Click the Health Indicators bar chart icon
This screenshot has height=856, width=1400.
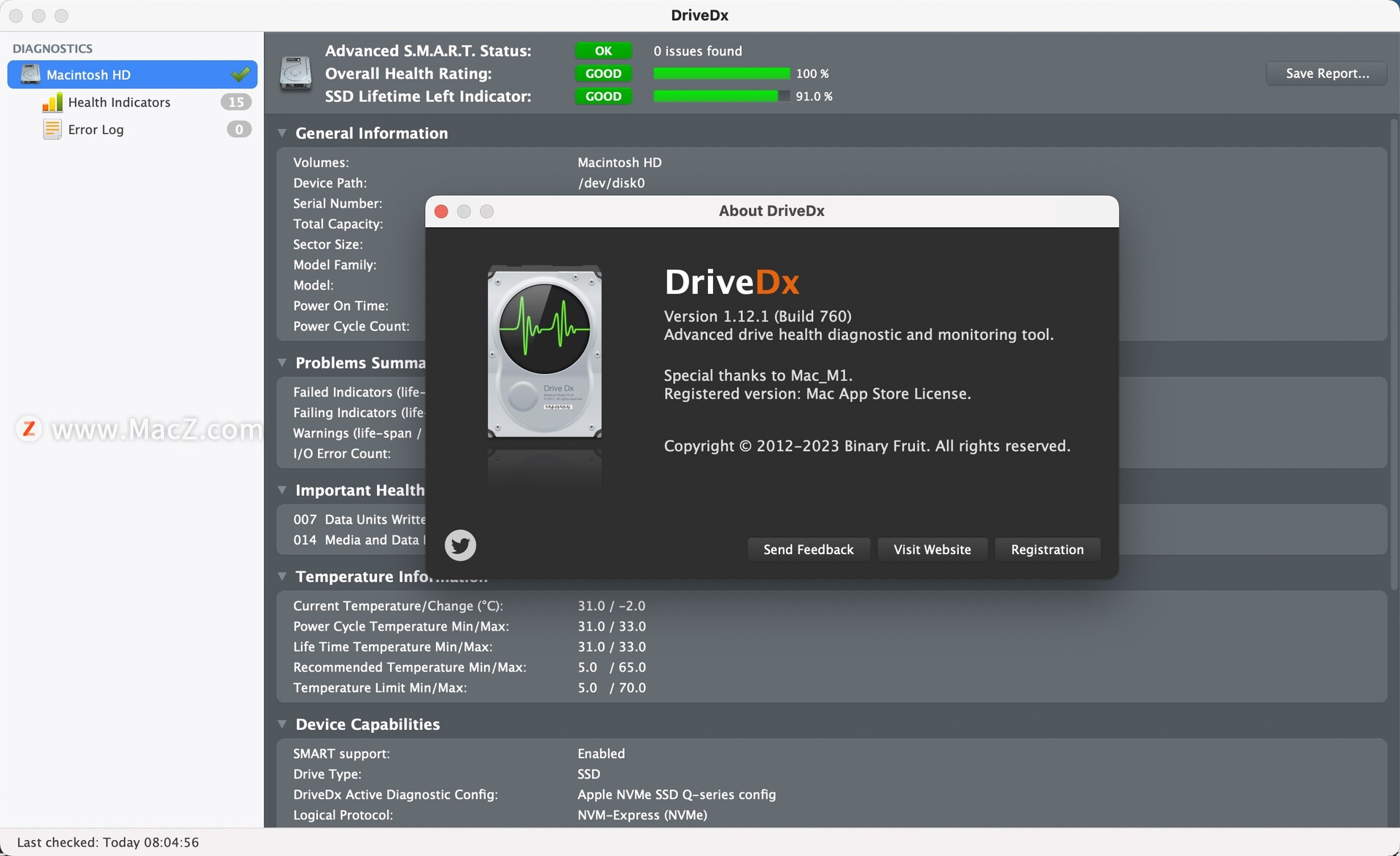52,102
